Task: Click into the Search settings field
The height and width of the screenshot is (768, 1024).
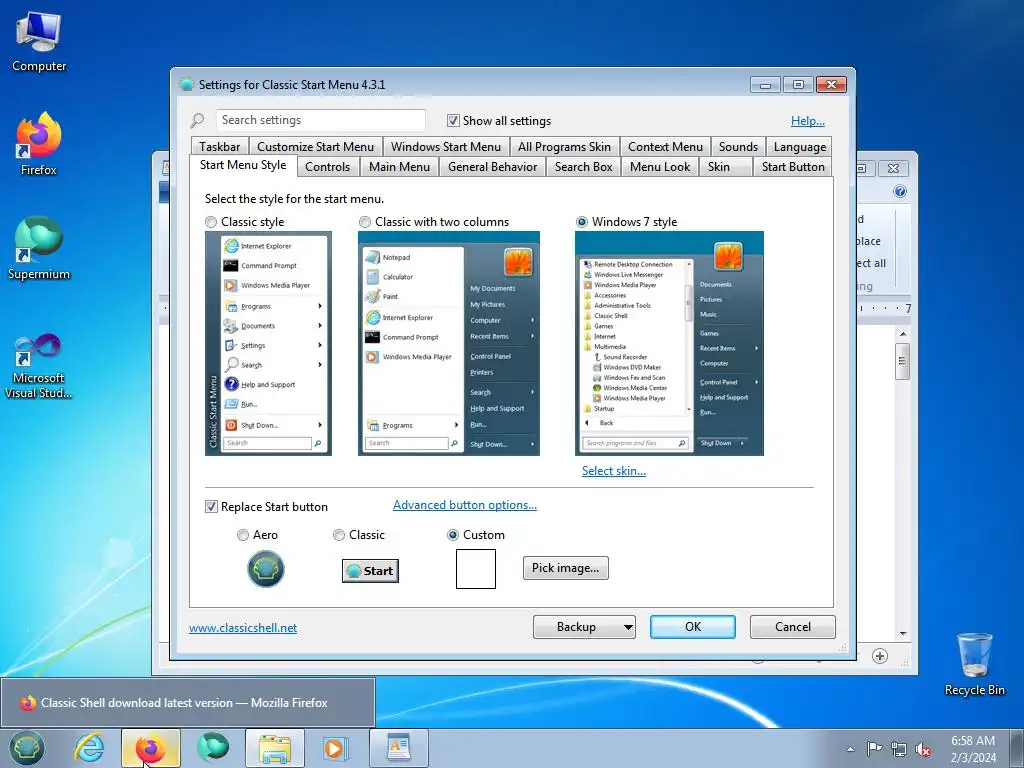Action: point(321,120)
